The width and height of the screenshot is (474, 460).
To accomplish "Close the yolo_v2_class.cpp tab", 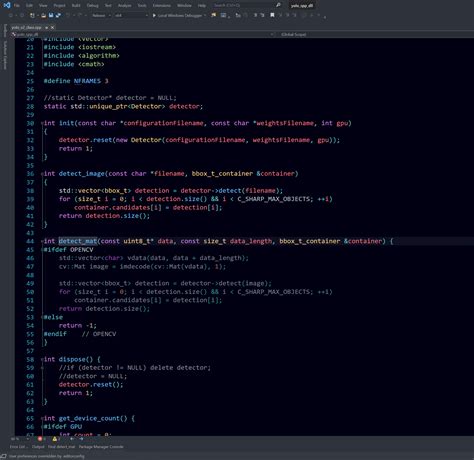I will click(52, 28).
